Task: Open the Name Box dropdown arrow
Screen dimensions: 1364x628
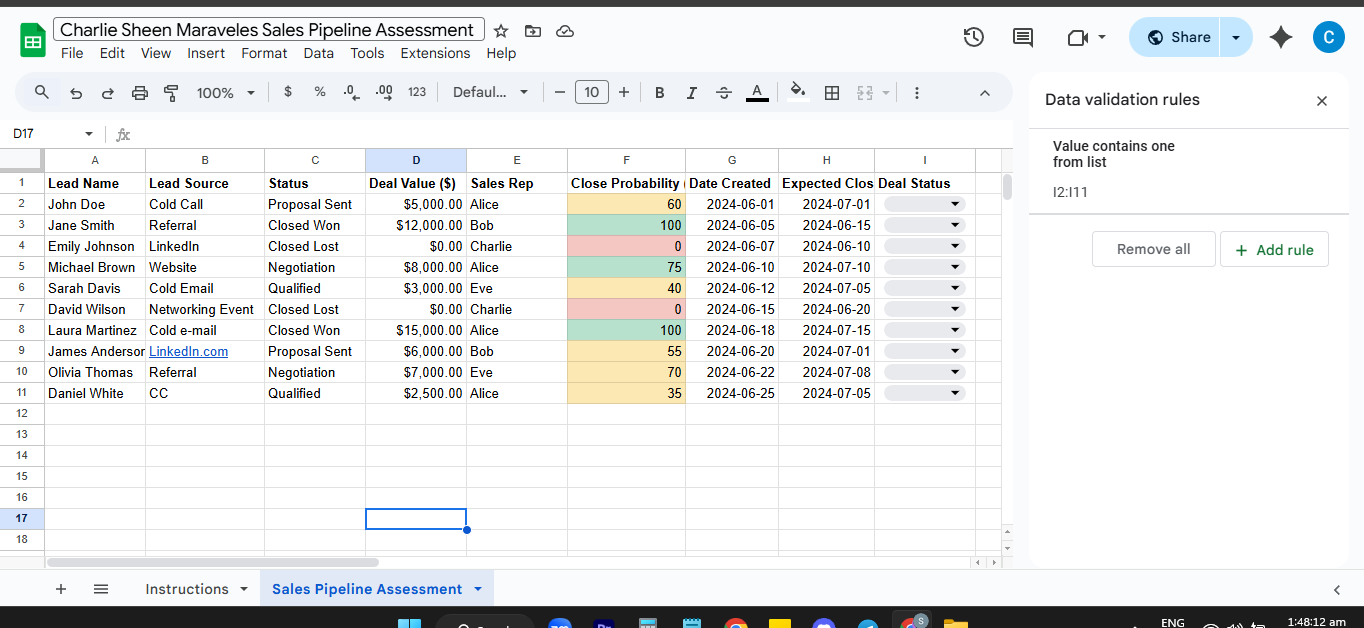Action: pos(88,134)
